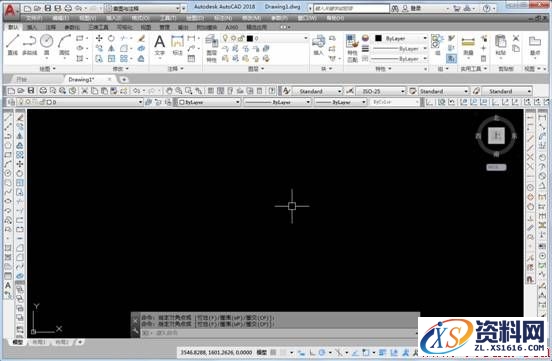The image size is (552, 361).
Task: Toggle polar tracking in status bar
Action: point(321,352)
